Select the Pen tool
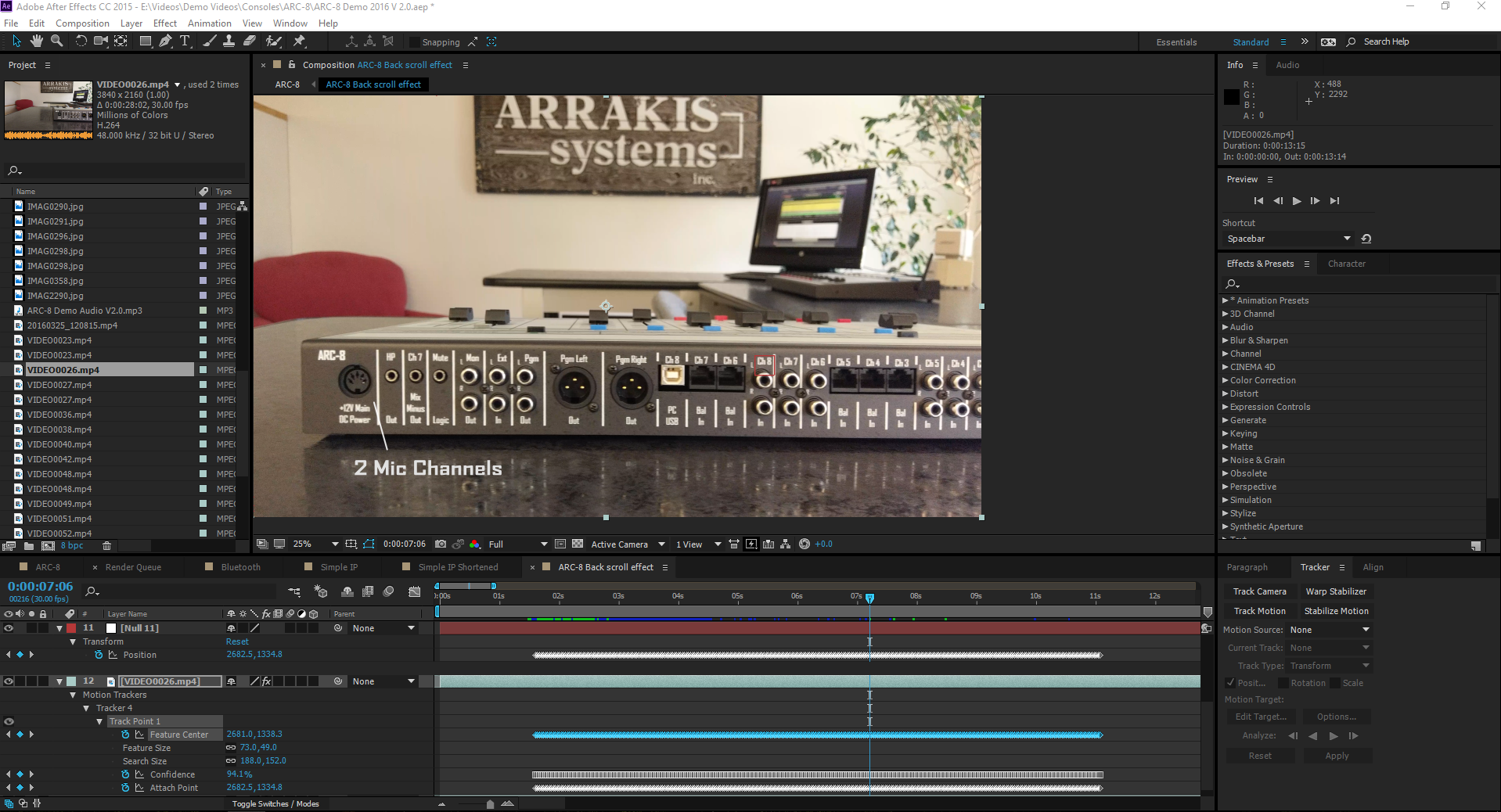This screenshot has height=812, width=1501. pos(165,41)
